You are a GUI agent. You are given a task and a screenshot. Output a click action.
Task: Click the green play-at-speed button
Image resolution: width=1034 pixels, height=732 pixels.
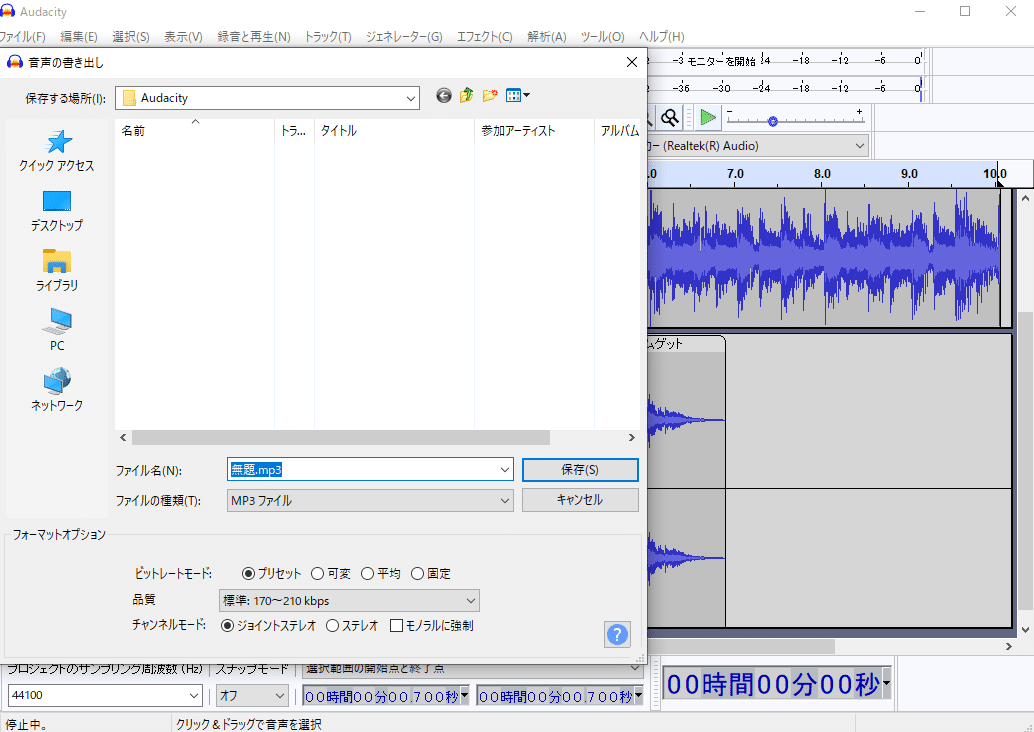[708, 117]
